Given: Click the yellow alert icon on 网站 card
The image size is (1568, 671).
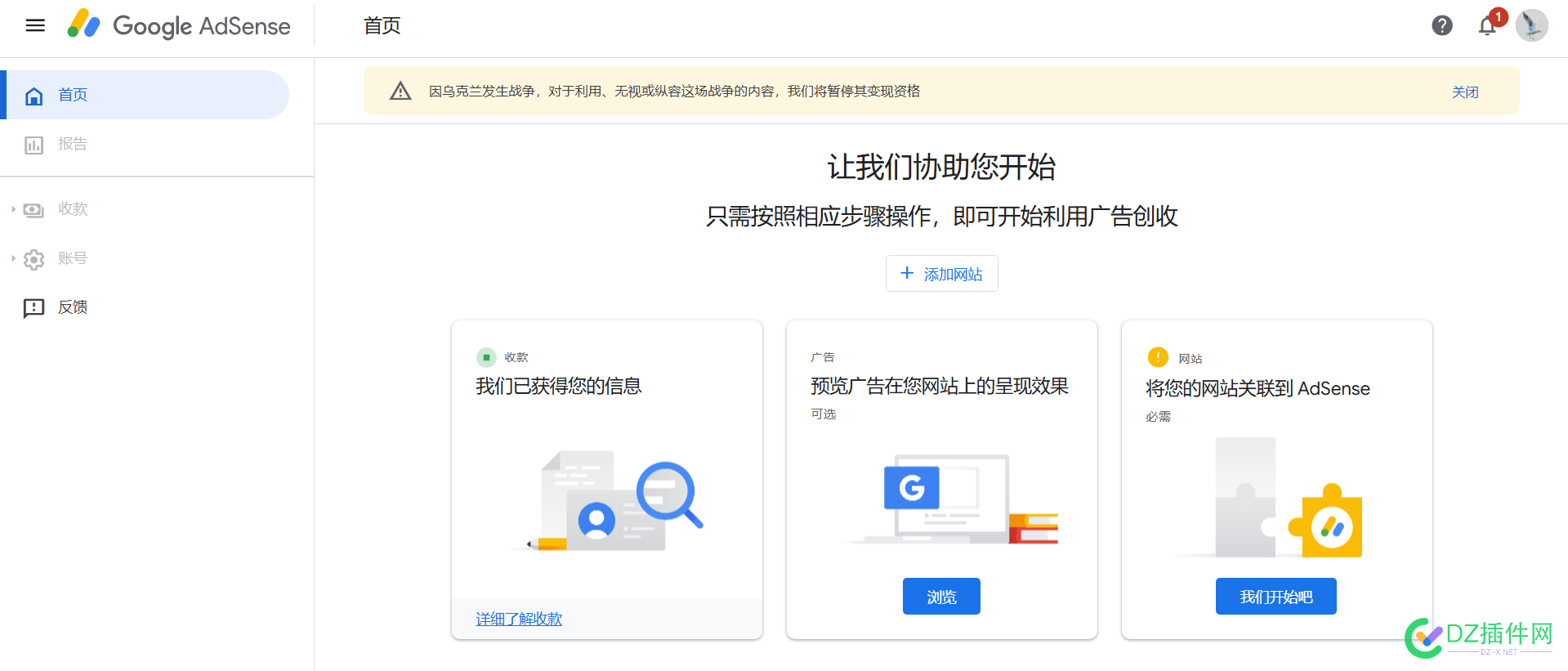Looking at the screenshot, I should click(x=1158, y=357).
